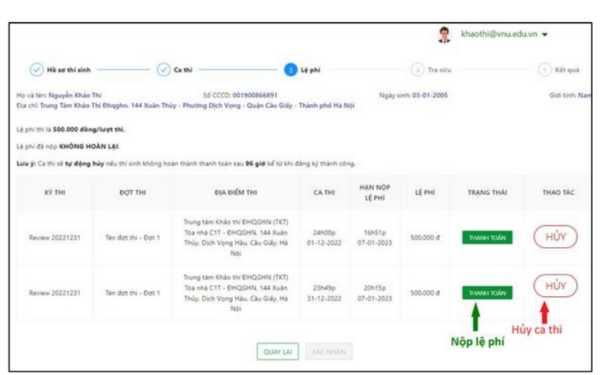This screenshot has height=375, width=600.
Task: Click the ĐỢT THI column header
Action: [132, 192]
